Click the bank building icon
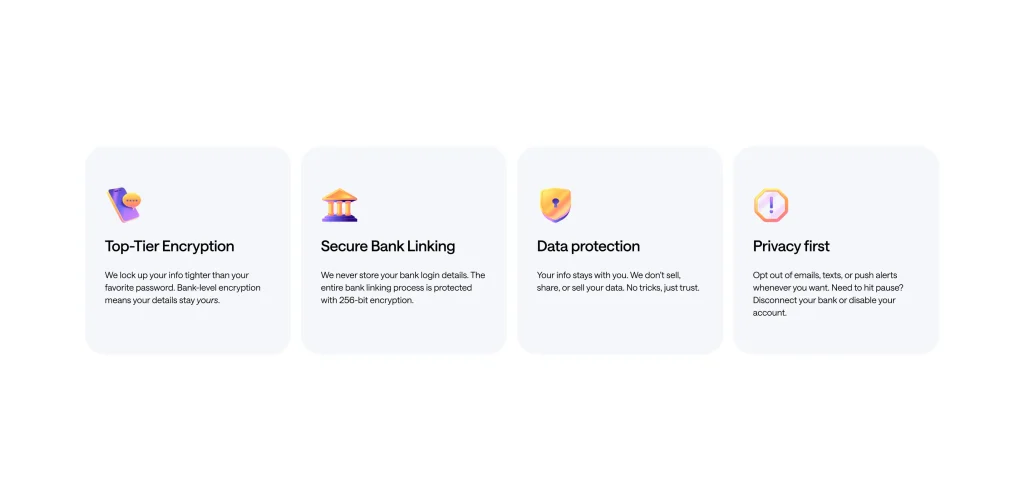 tap(339, 205)
